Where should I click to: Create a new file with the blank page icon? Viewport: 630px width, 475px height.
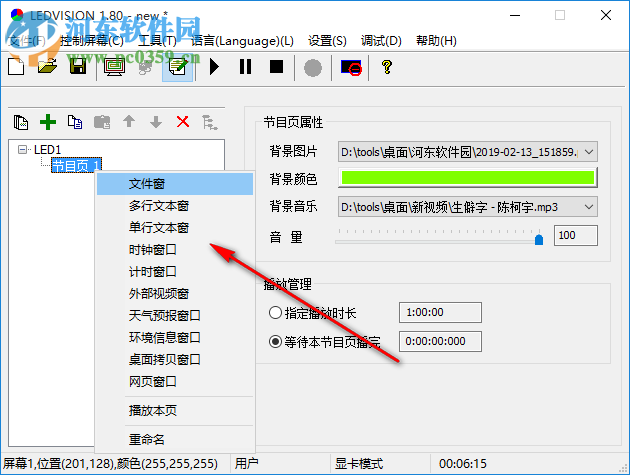coord(16,67)
